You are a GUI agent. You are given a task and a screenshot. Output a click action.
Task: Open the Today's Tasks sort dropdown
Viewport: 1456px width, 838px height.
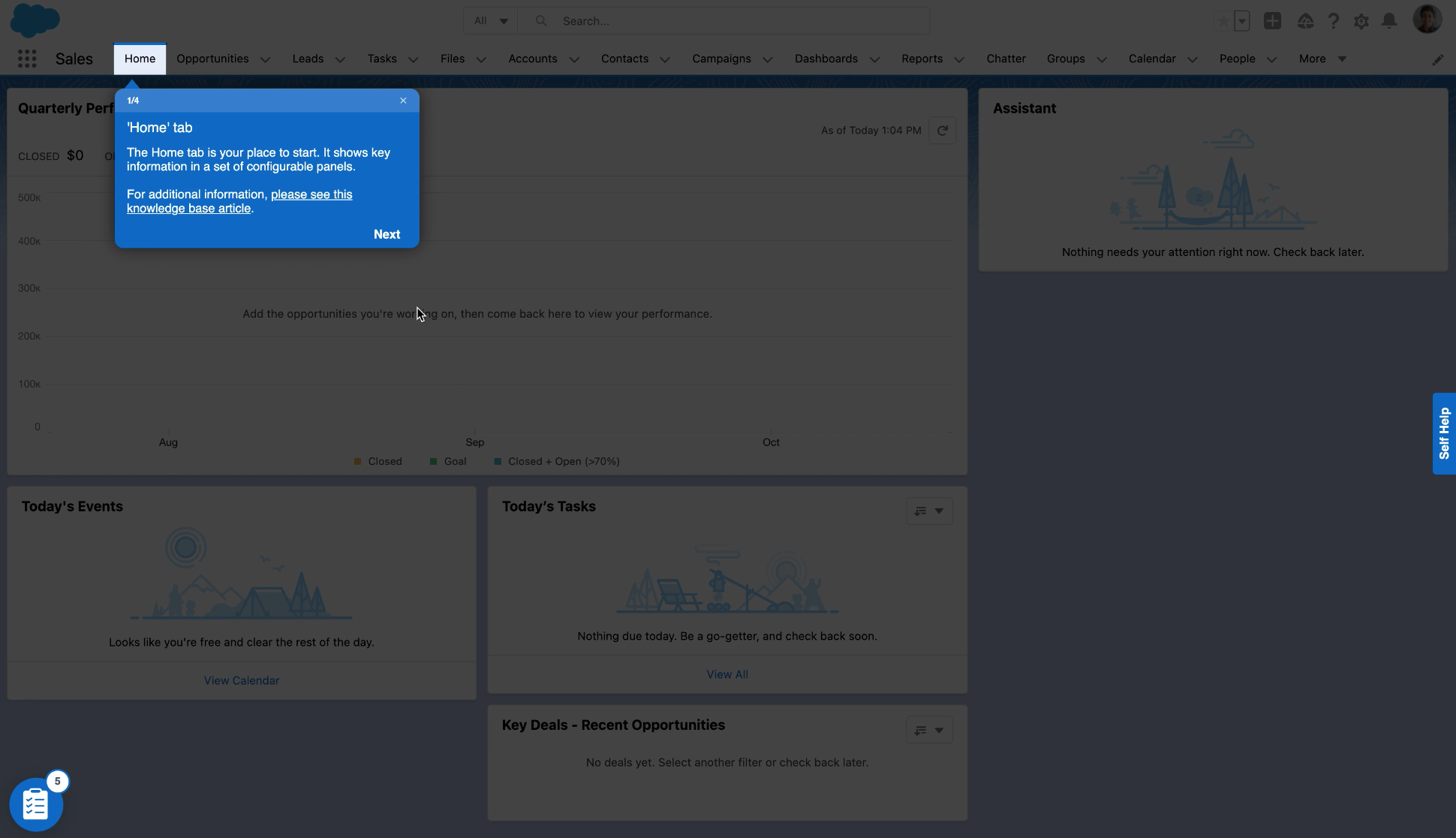929,511
